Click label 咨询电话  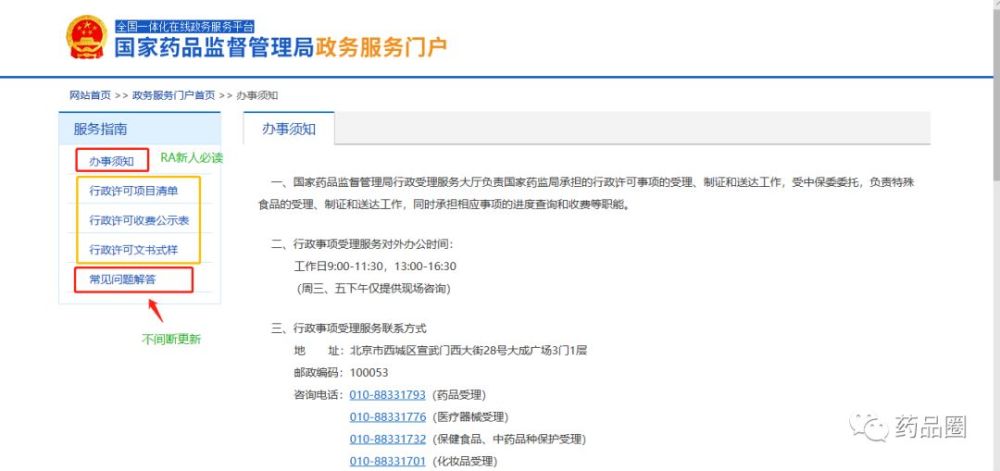point(318,395)
